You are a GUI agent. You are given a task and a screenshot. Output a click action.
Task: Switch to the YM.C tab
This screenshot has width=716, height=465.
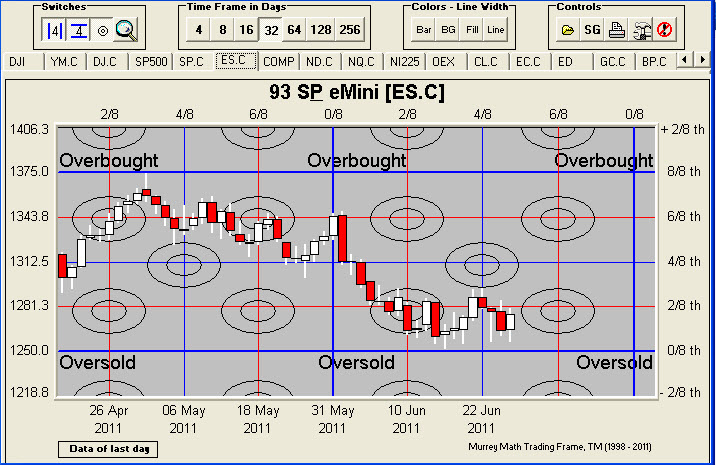(x=64, y=62)
